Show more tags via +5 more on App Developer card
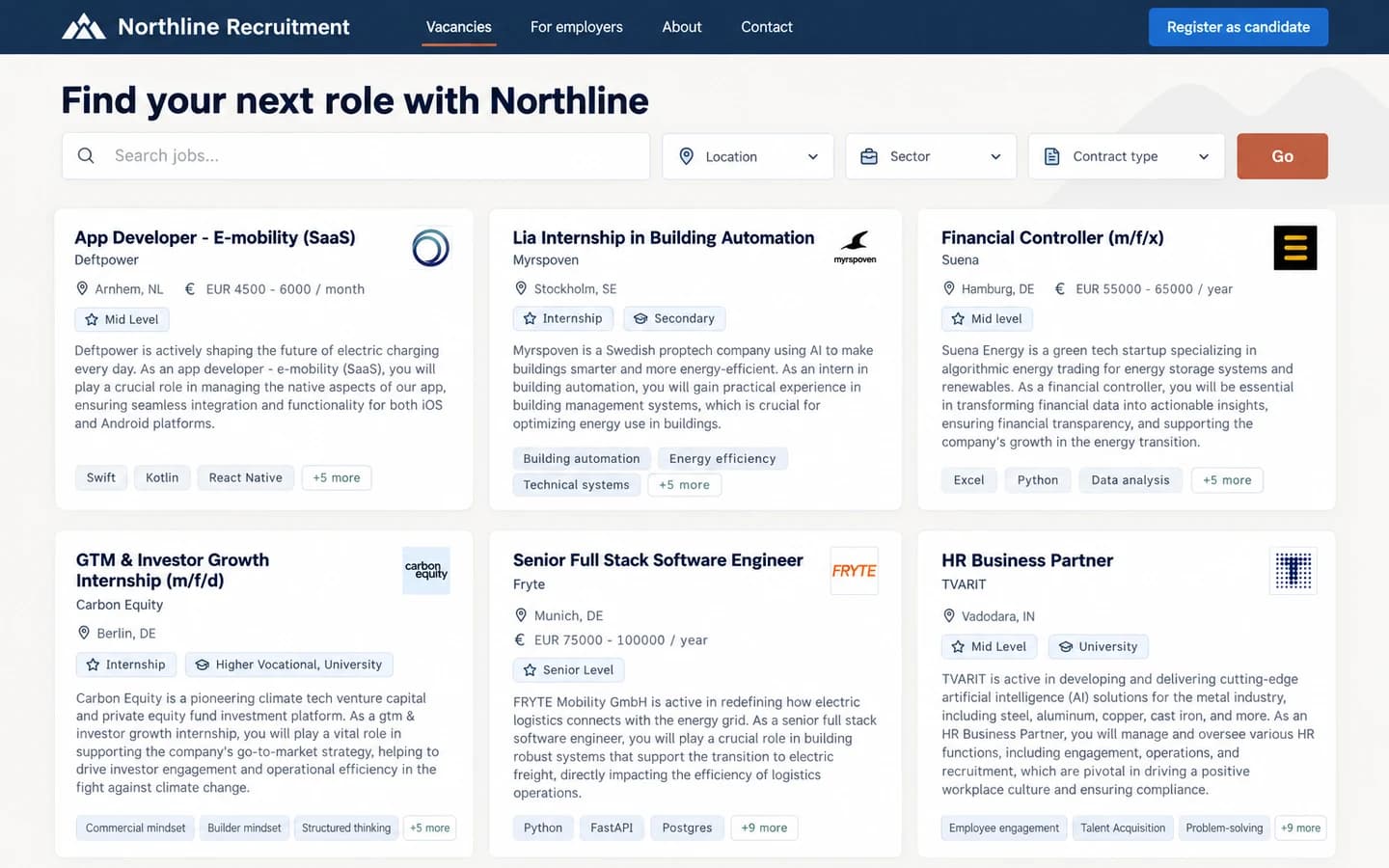Screen dimensions: 1389x868 point(337,477)
